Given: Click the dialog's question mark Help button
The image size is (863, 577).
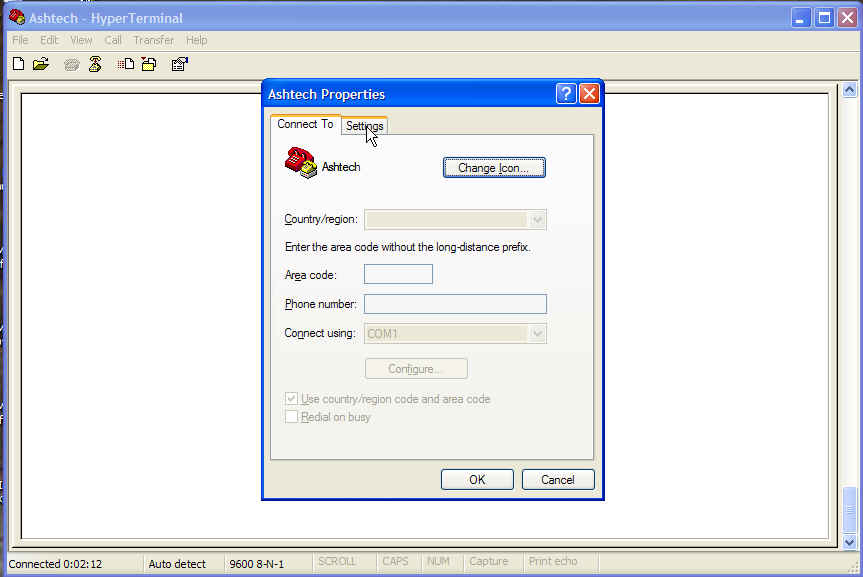Looking at the screenshot, I should pyautogui.click(x=566, y=94).
